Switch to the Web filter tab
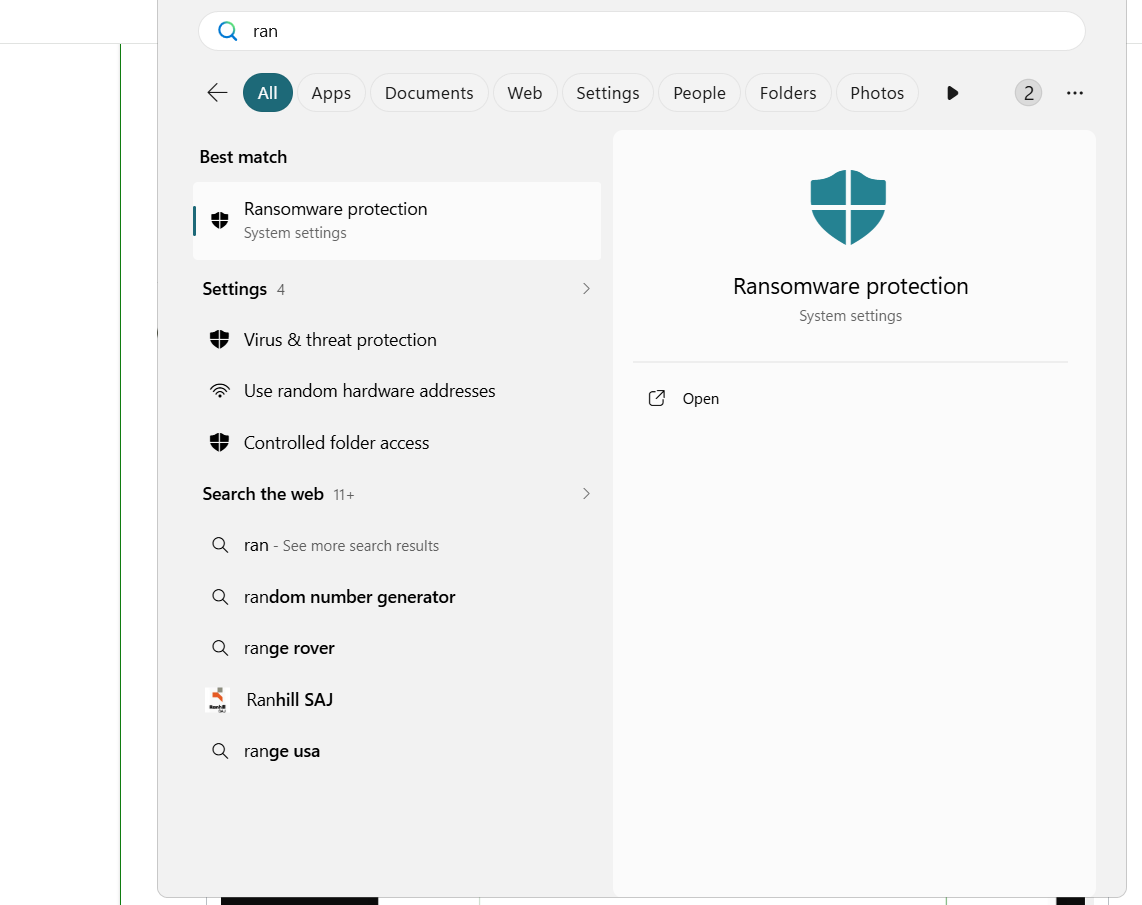 point(524,92)
